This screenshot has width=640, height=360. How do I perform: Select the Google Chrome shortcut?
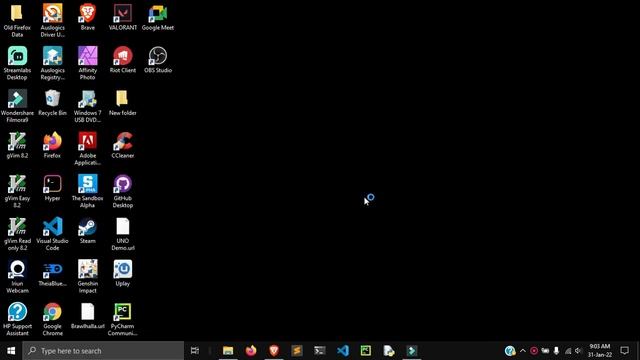pos(52,319)
